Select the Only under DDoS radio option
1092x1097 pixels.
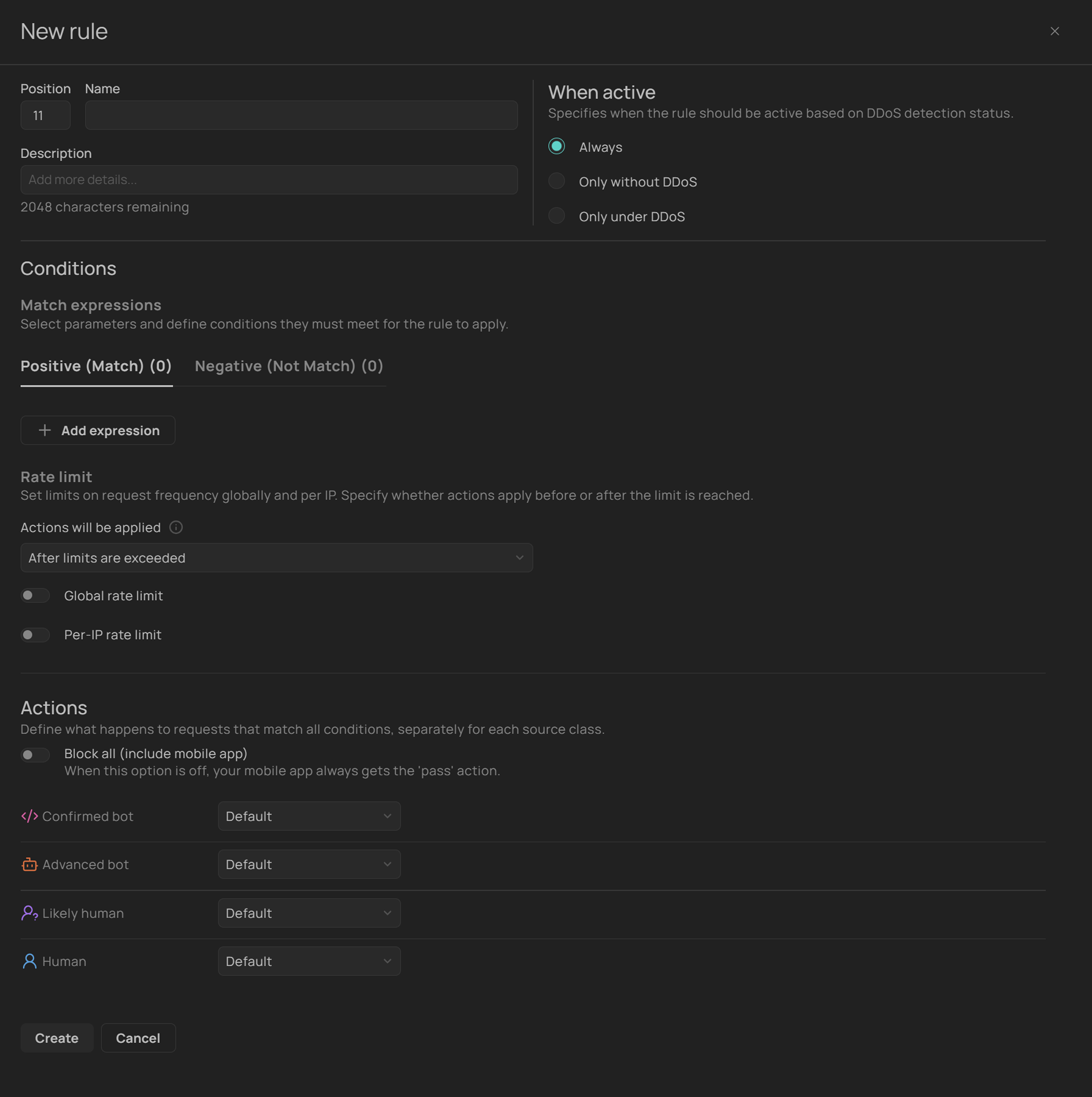tap(557, 216)
